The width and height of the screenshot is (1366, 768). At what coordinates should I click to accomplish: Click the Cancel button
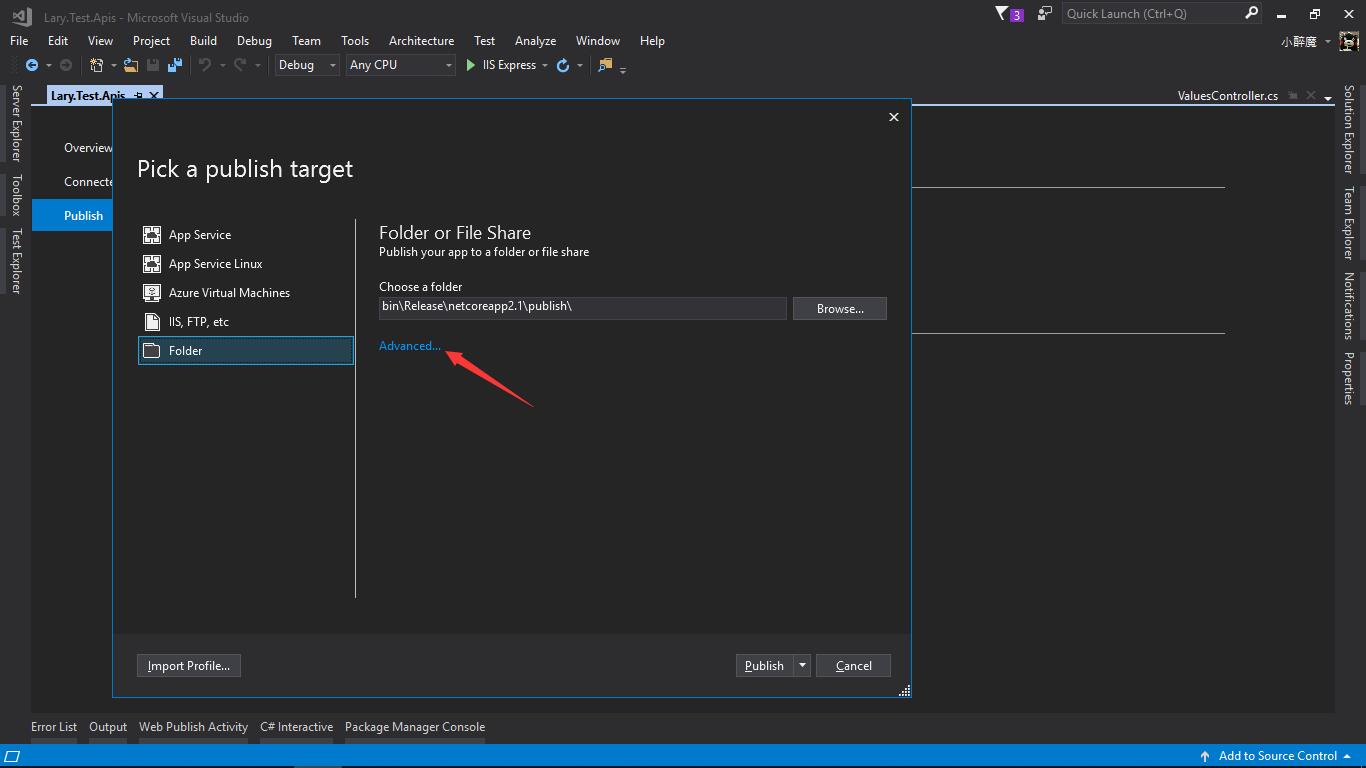pos(854,666)
